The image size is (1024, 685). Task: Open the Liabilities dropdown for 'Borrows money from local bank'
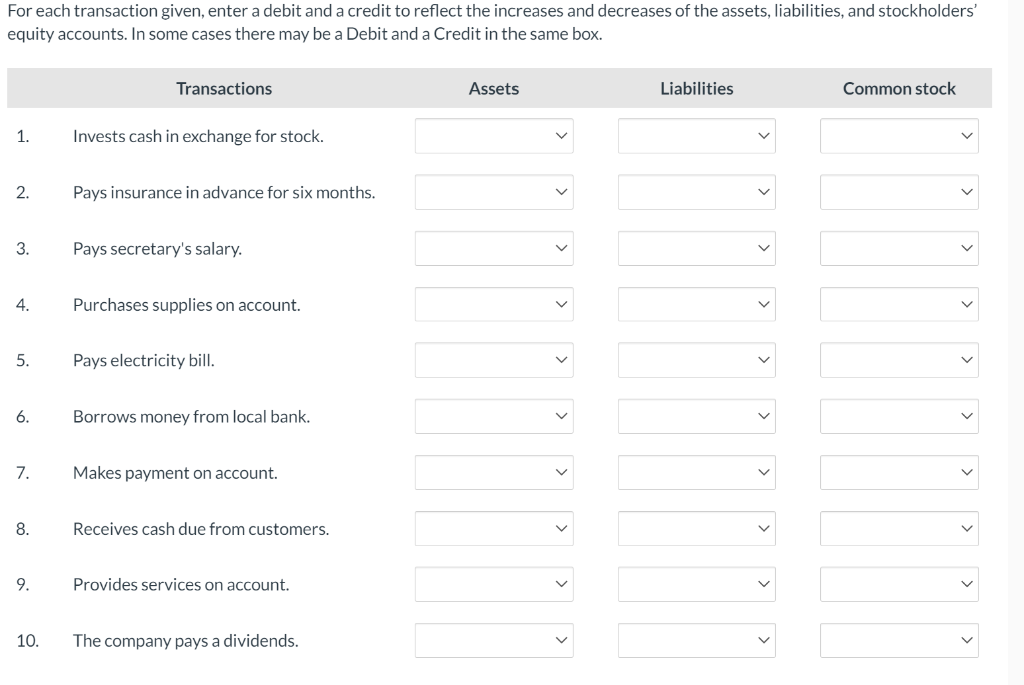click(696, 416)
